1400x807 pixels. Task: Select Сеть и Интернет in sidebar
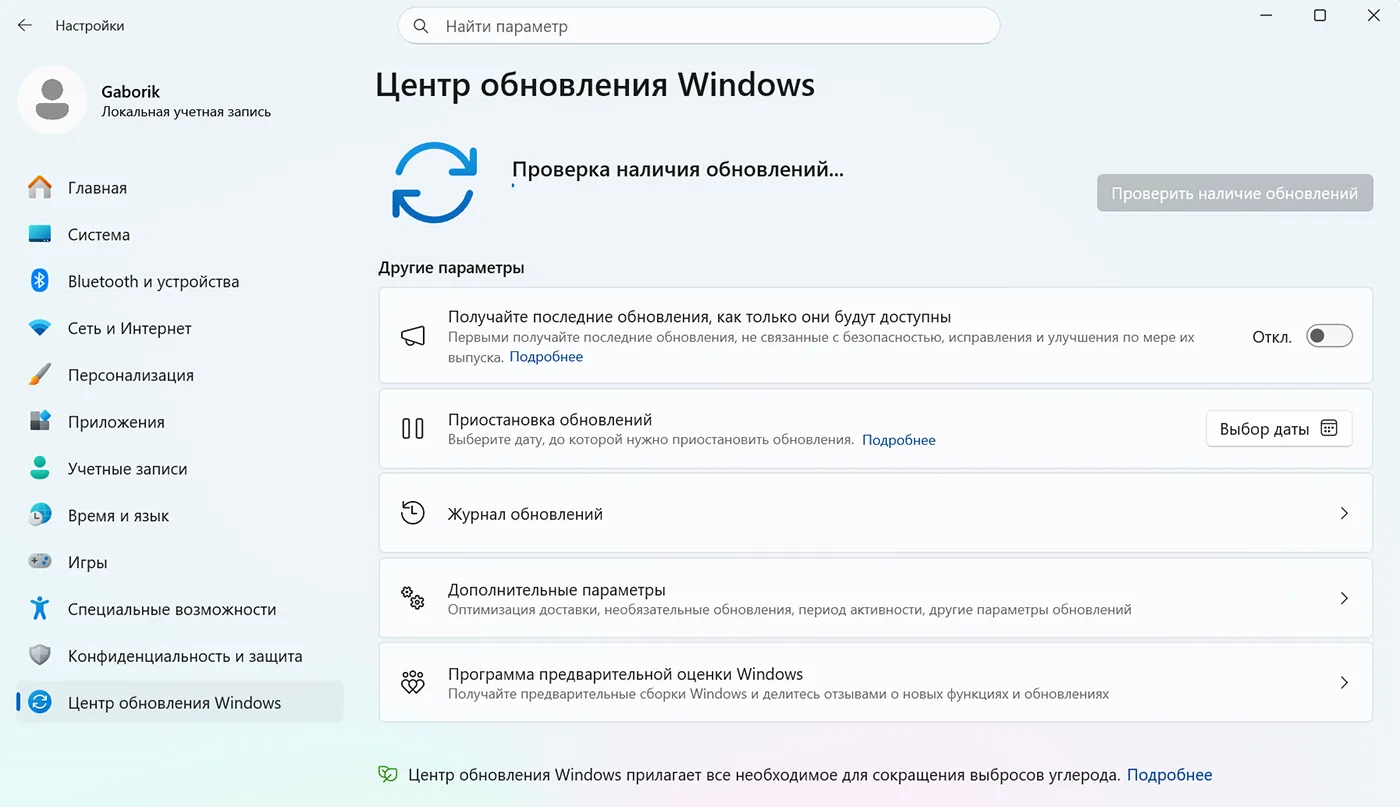pos(180,328)
